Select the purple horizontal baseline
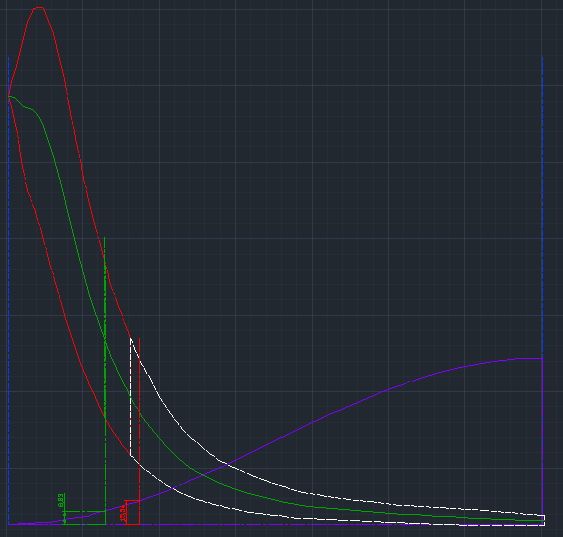This screenshot has height=537, width=563. [x=276, y=525]
